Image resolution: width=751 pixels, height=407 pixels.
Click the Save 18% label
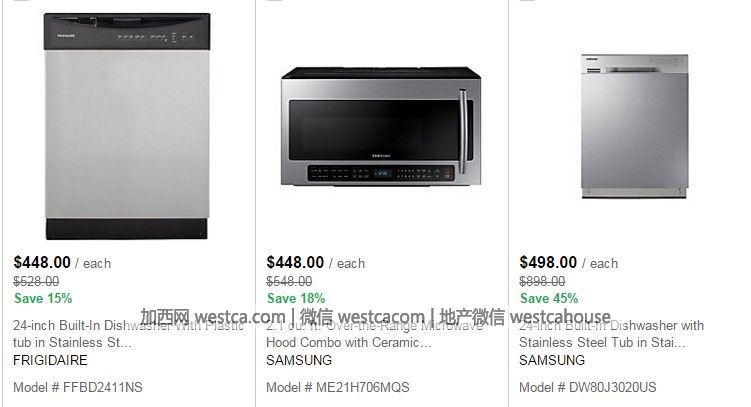coord(296,298)
